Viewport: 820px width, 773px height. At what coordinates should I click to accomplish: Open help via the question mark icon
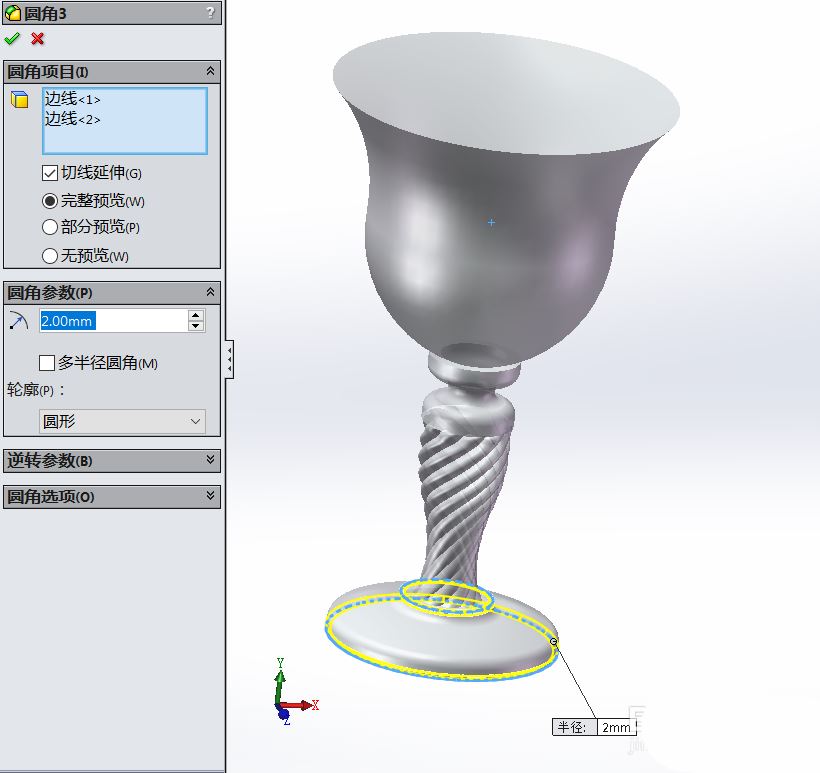coord(210,12)
